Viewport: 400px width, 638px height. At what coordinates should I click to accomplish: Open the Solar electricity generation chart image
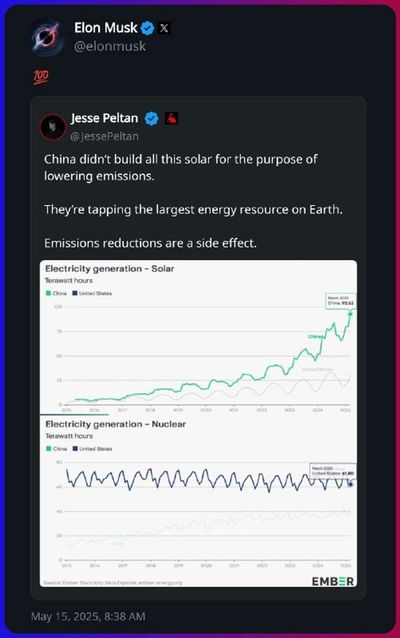[x=199, y=337]
